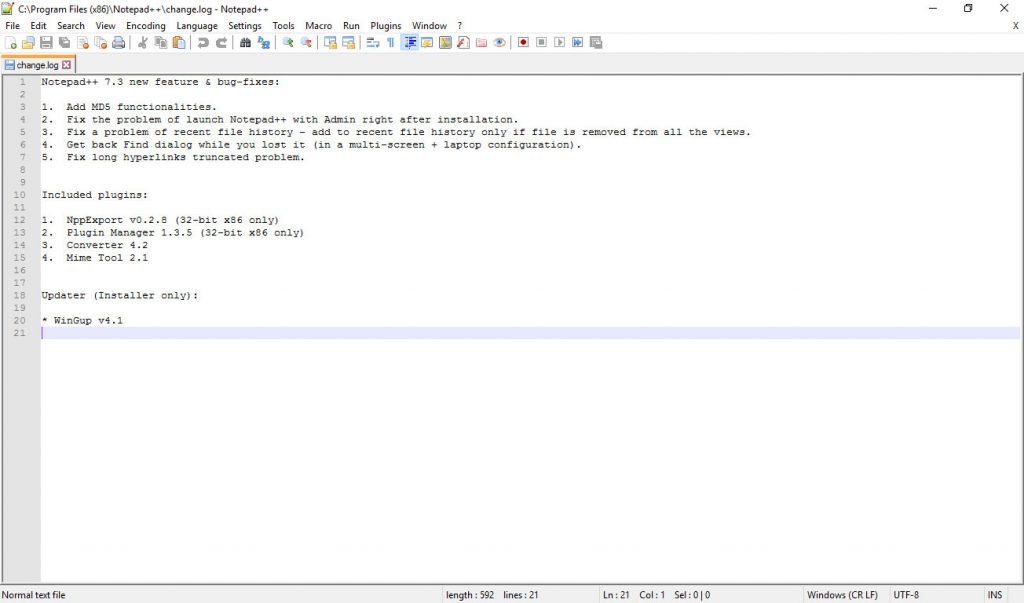The width and height of the screenshot is (1024, 603).
Task: Open the Macro menu
Action: tap(318, 25)
